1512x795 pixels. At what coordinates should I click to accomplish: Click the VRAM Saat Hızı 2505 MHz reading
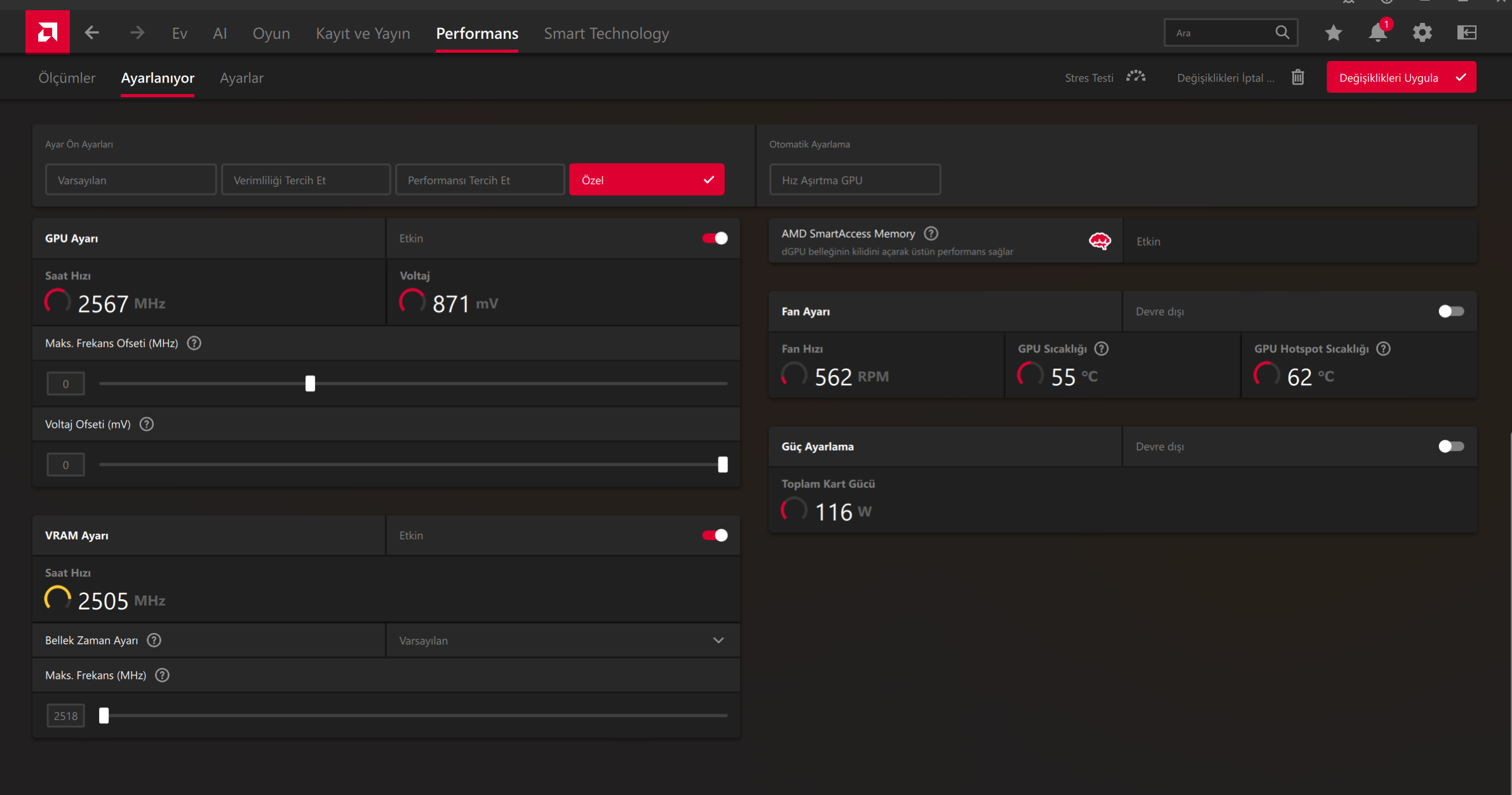(105, 600)
